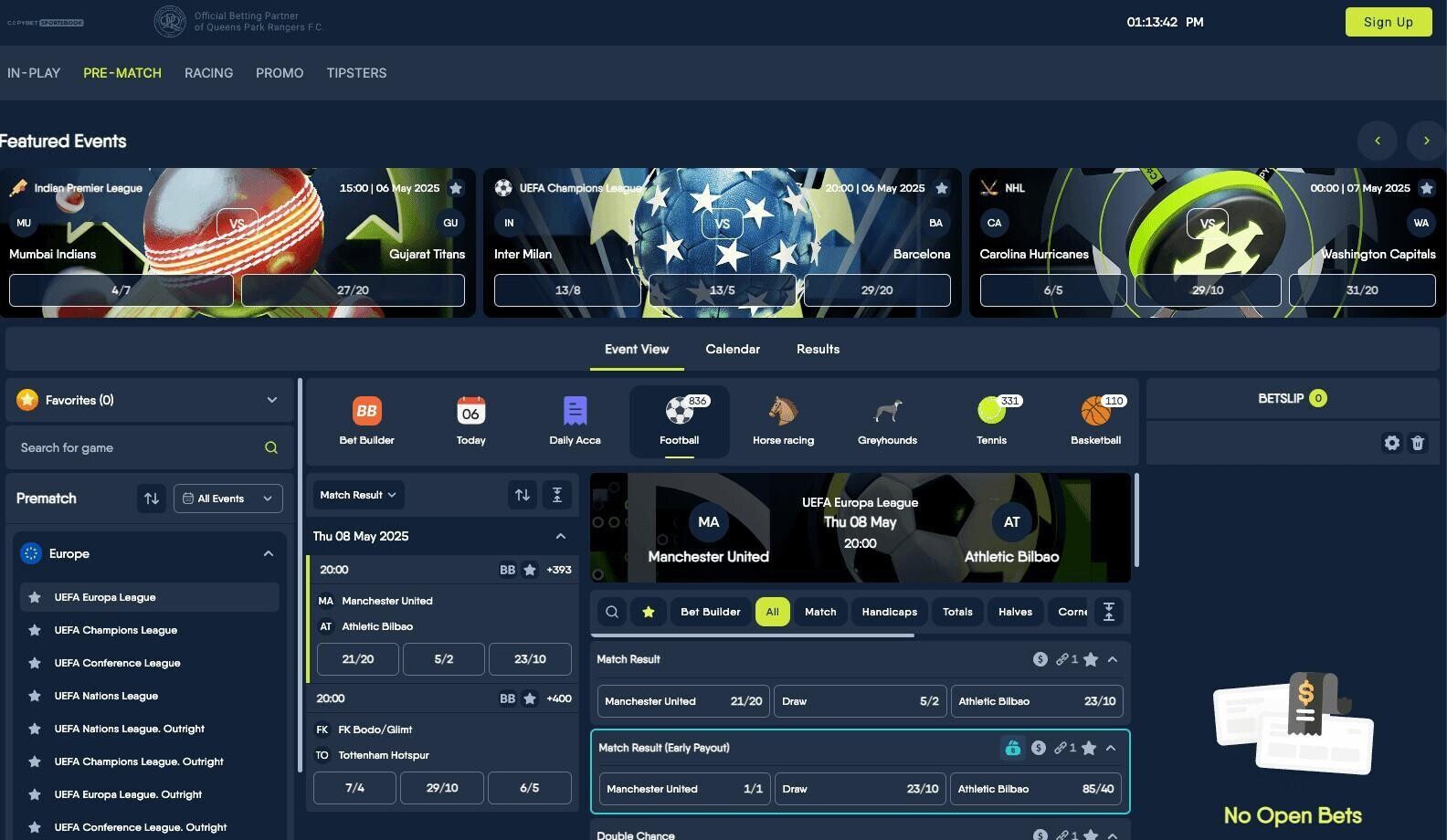Click the market panel vertical scrollbar
The image size is (1447, 840).
(1135, 520)
